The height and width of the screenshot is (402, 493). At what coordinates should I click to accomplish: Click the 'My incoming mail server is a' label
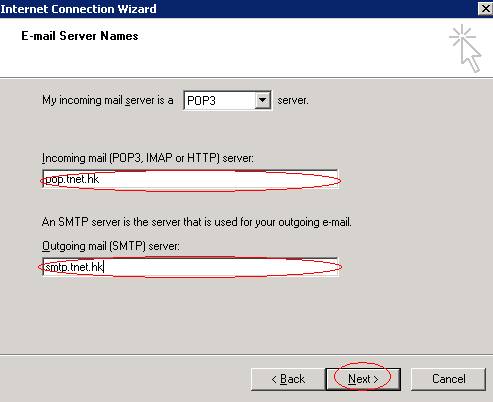point(108,100)
